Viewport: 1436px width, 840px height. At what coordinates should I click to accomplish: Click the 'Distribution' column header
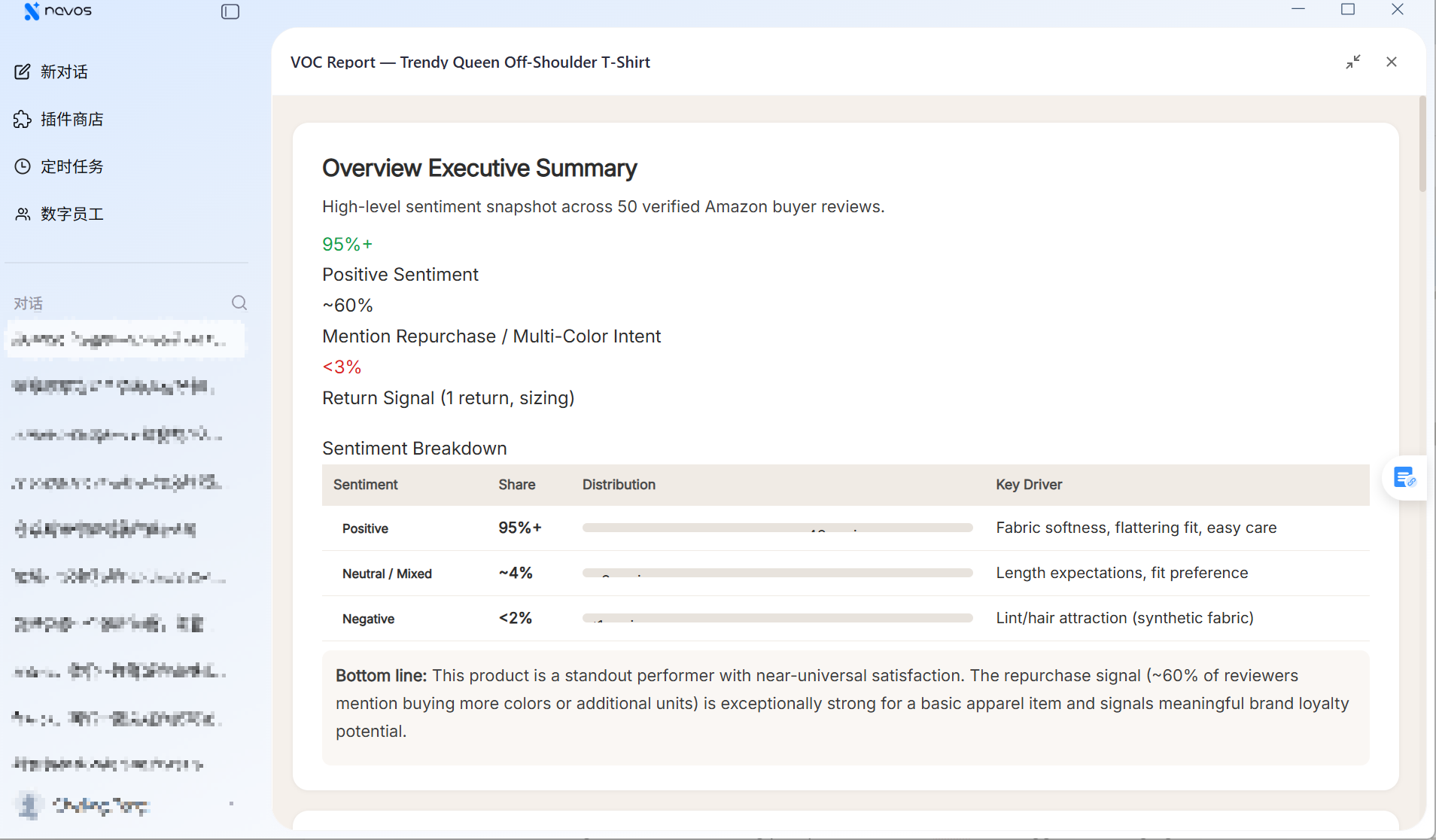619,485
